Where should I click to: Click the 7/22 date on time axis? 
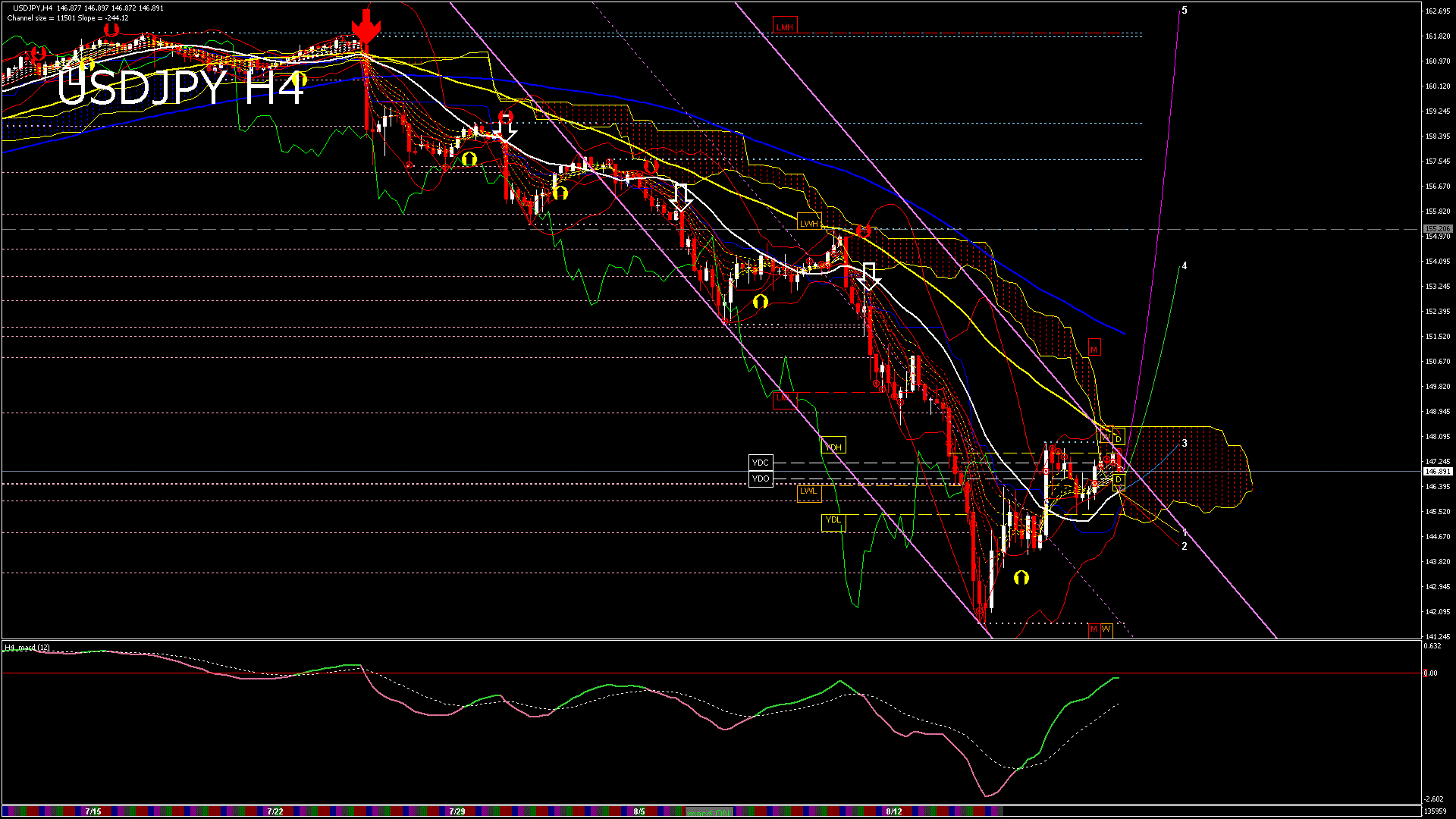275,811
